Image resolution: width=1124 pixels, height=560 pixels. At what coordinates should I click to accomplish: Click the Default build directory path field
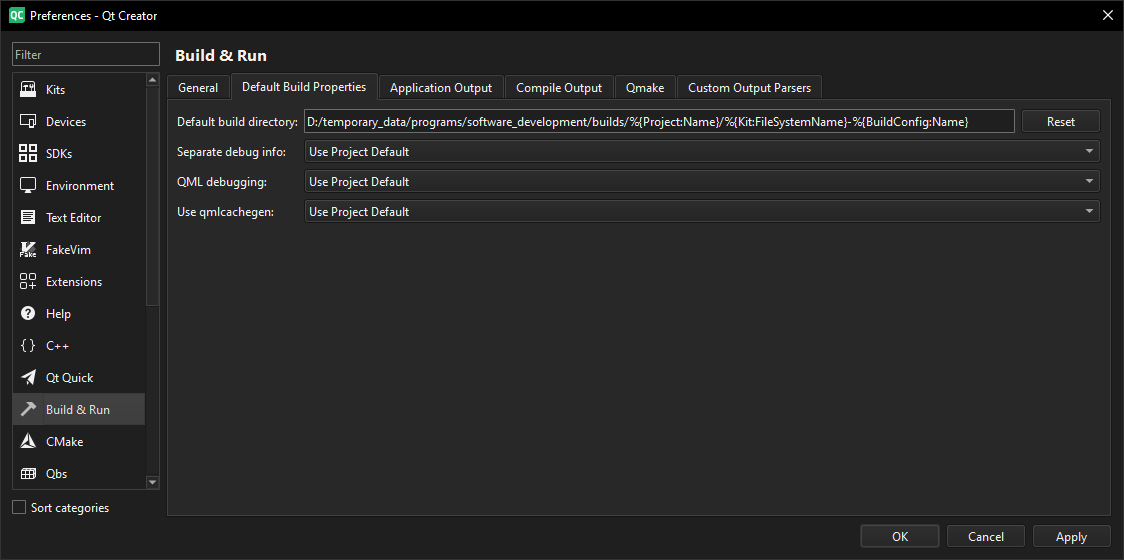click(x=659, y=121)
